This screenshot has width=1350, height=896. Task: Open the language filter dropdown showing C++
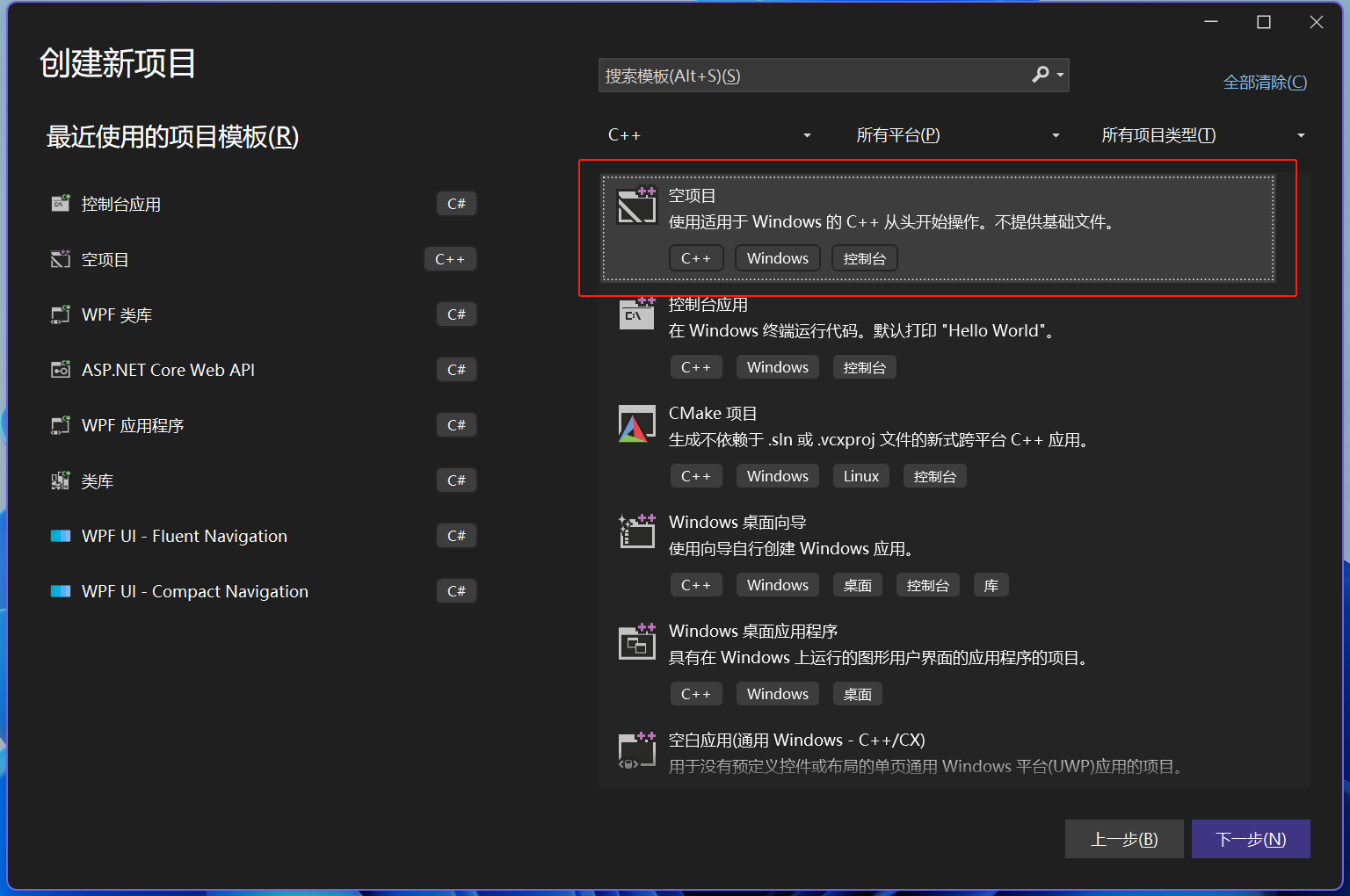709,135
